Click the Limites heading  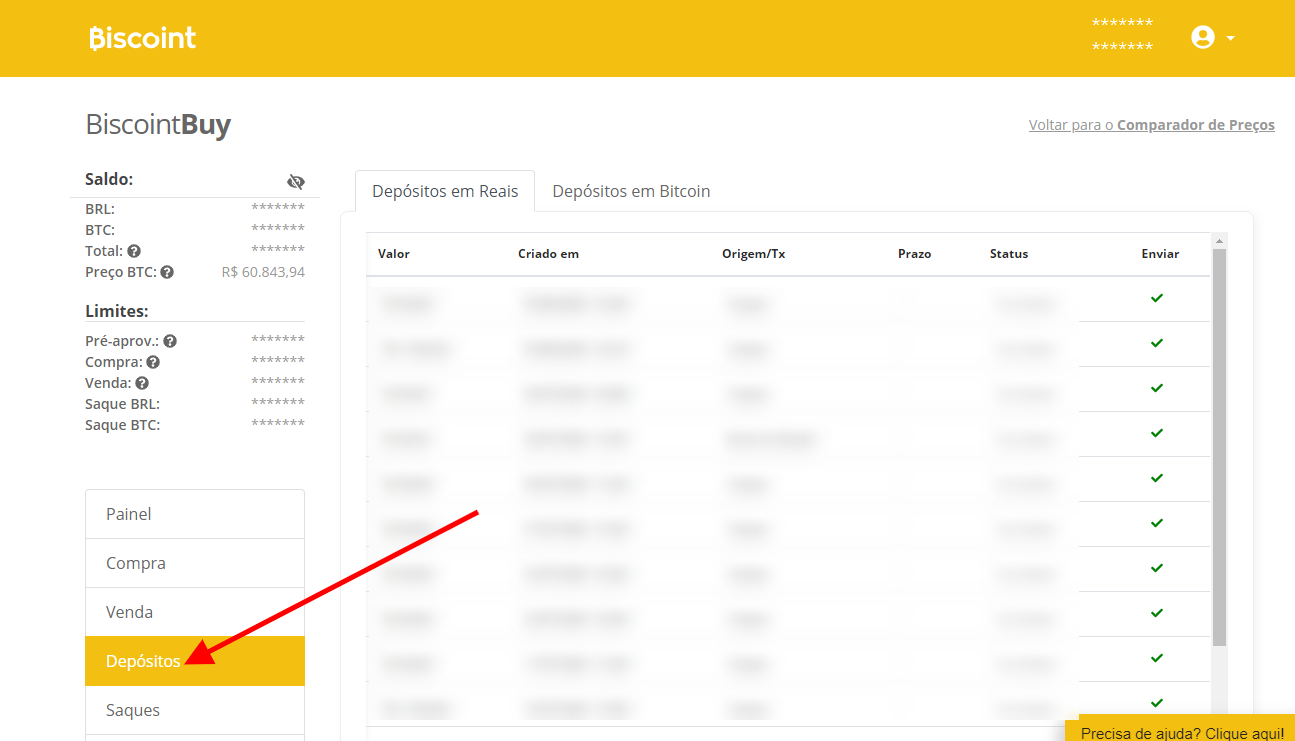[x=117, y=311]
